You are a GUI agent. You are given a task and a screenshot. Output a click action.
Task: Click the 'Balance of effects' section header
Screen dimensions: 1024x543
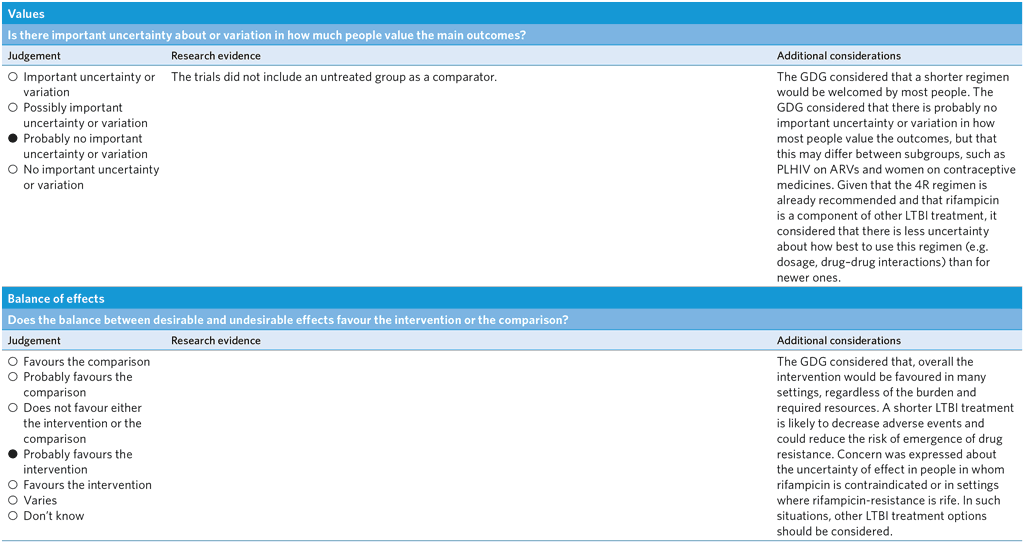(x=55, y=298)
